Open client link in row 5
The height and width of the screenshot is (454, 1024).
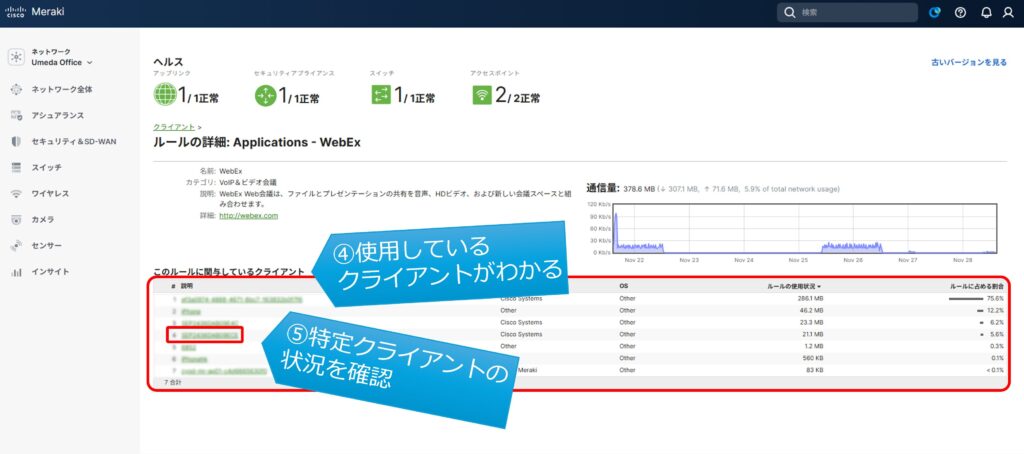188,348
